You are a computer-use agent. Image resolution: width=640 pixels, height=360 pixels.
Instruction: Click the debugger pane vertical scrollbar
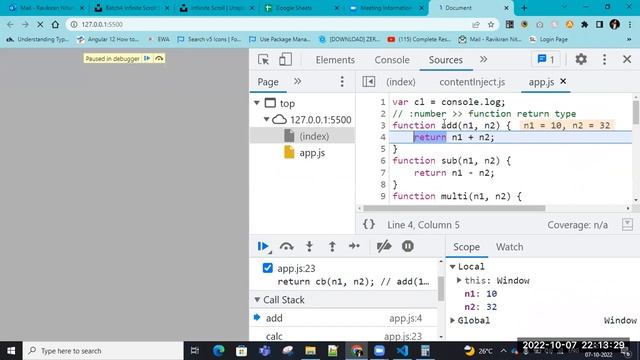tap(441, 288)
